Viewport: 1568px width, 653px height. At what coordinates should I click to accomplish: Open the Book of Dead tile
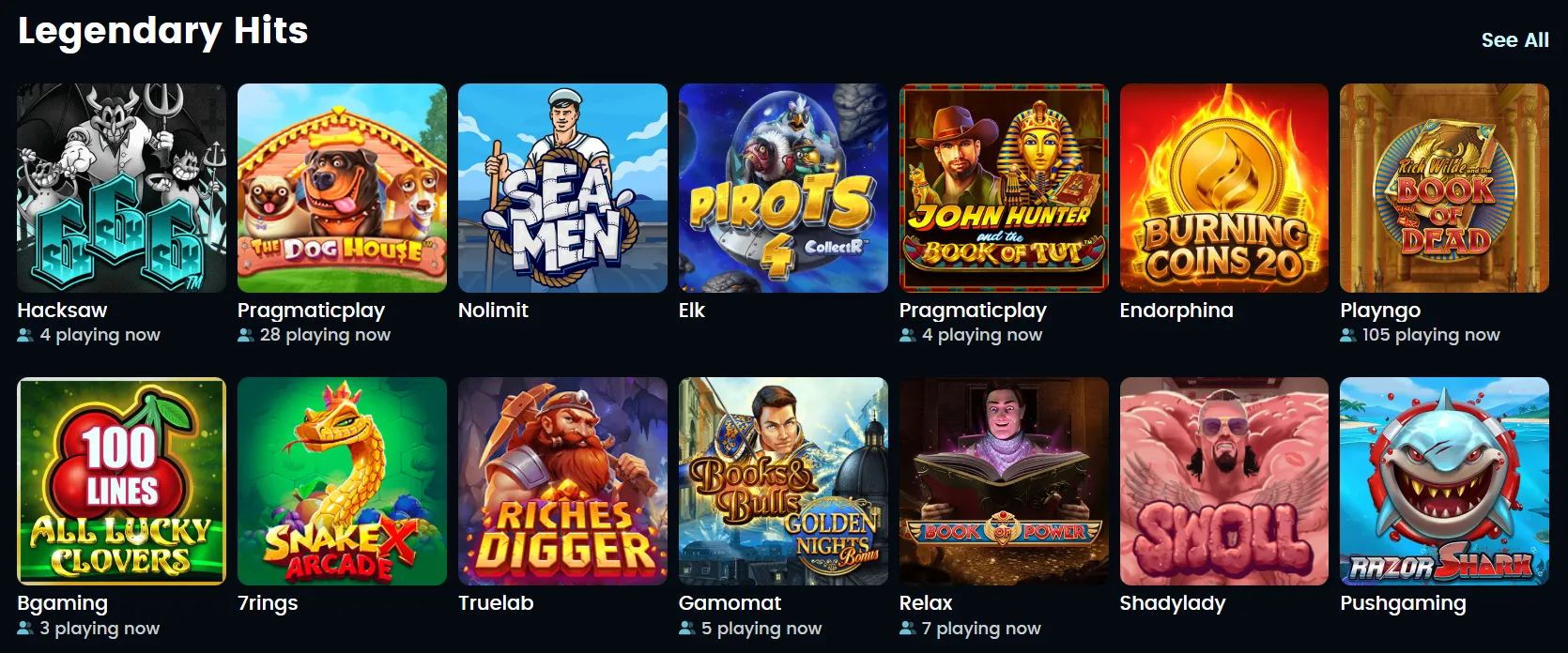[1444, 189]
